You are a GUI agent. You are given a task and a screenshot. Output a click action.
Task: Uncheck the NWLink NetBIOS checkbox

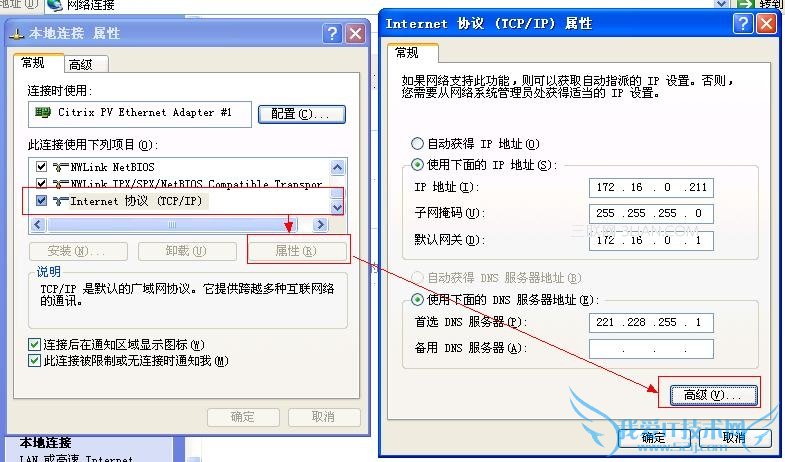tap(42, 166)
